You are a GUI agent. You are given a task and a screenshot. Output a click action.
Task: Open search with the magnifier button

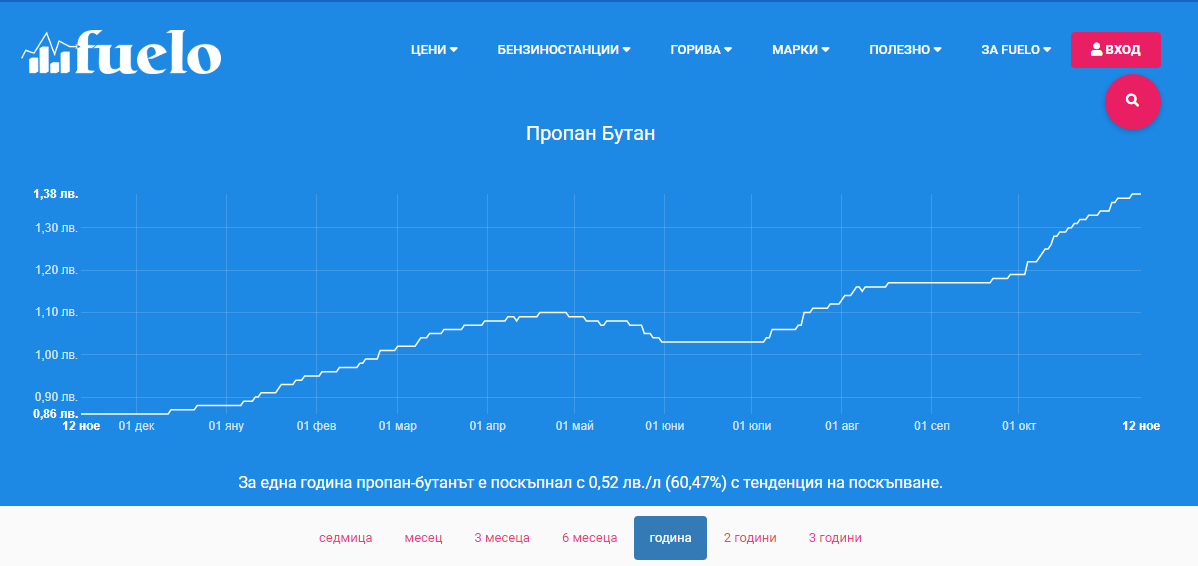click(x=1132, y=101)
